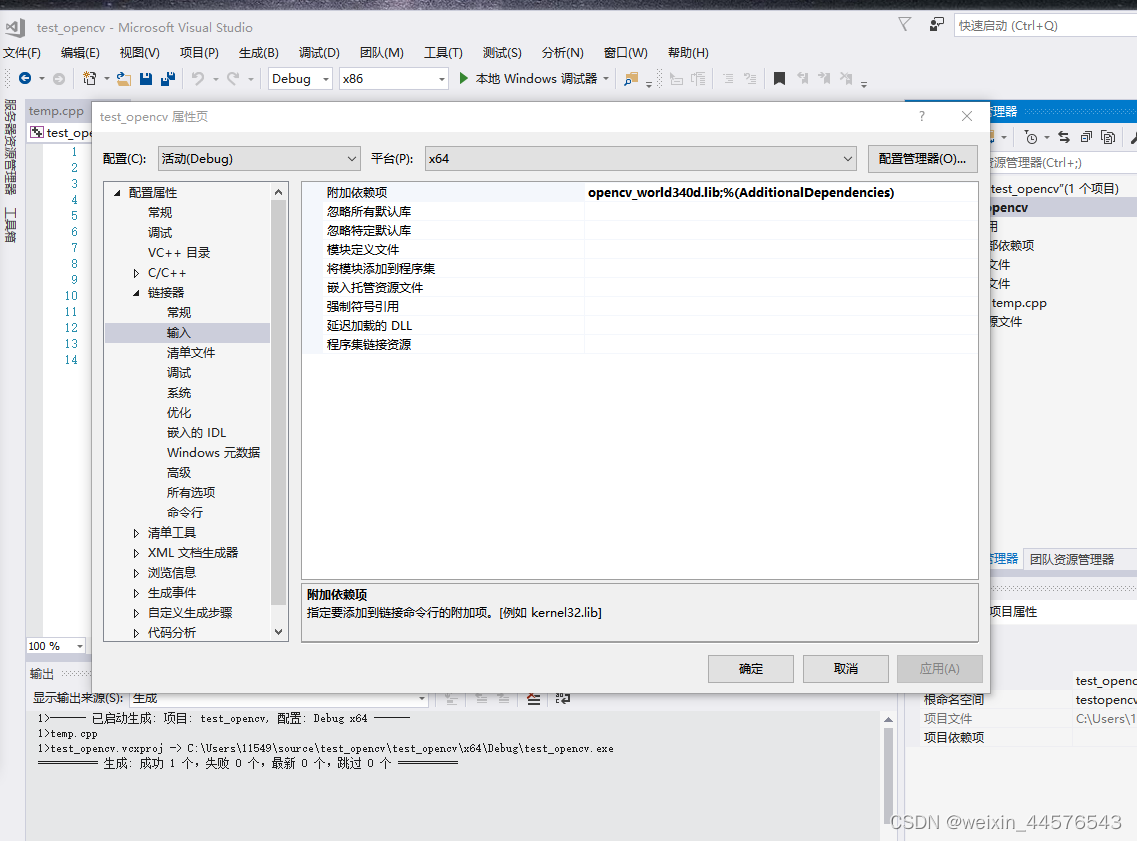Click temp.cpp in Solution Explorer
Screen dimensions: 1137x841
(1019, 303)
